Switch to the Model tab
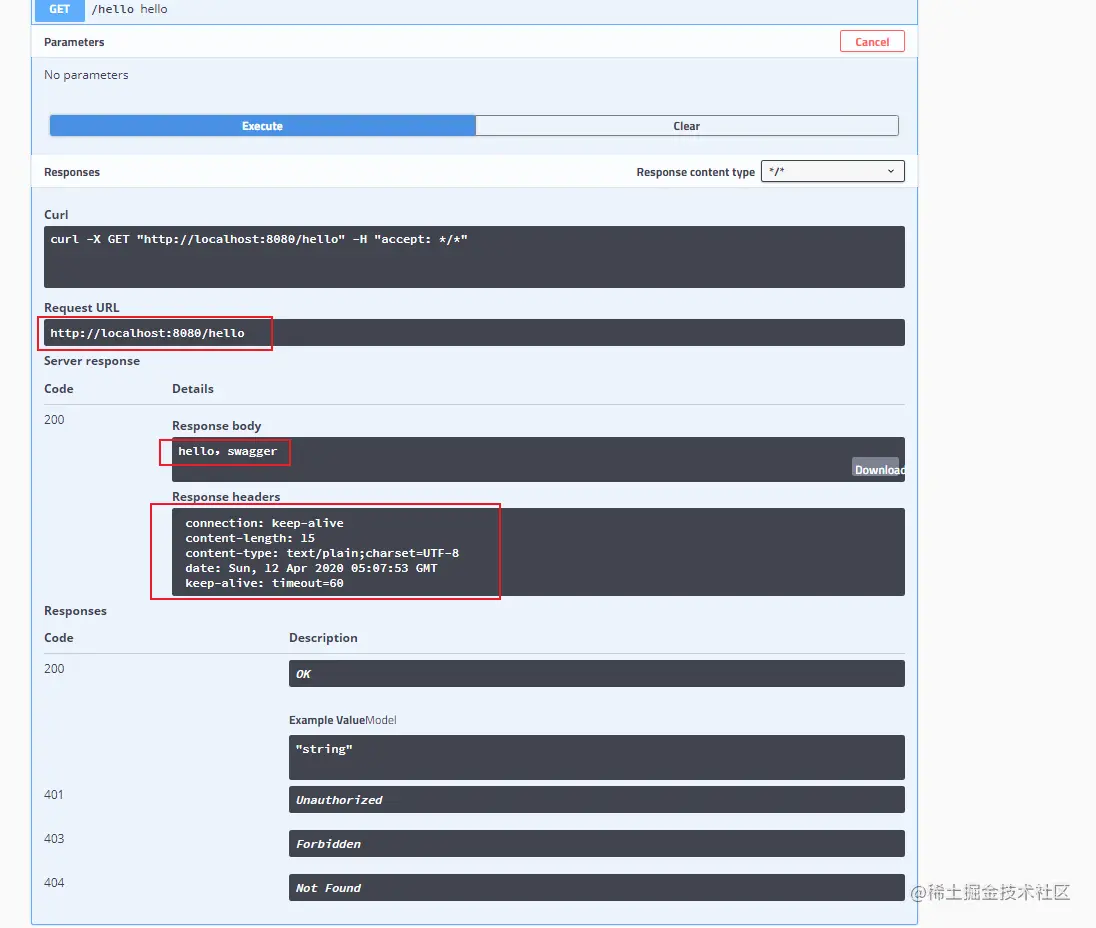 point(381,720)
